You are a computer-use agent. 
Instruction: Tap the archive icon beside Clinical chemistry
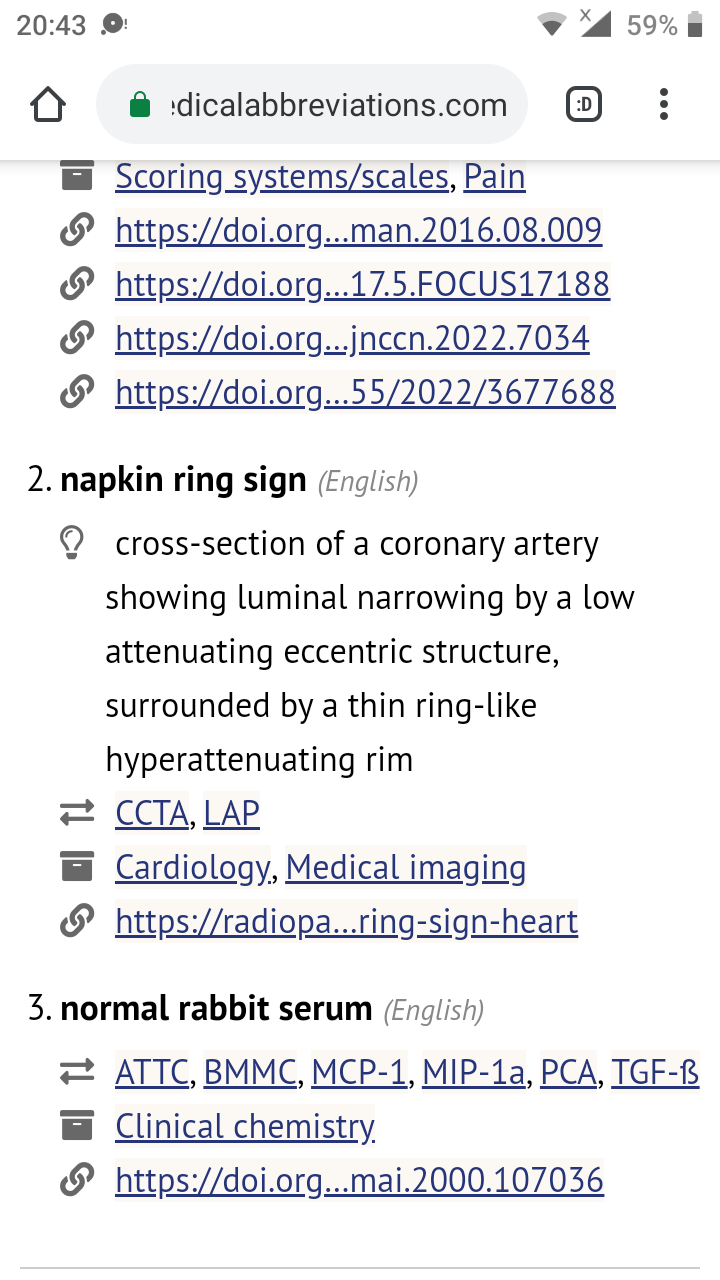pyautogui.click(x=76, y=1126)
